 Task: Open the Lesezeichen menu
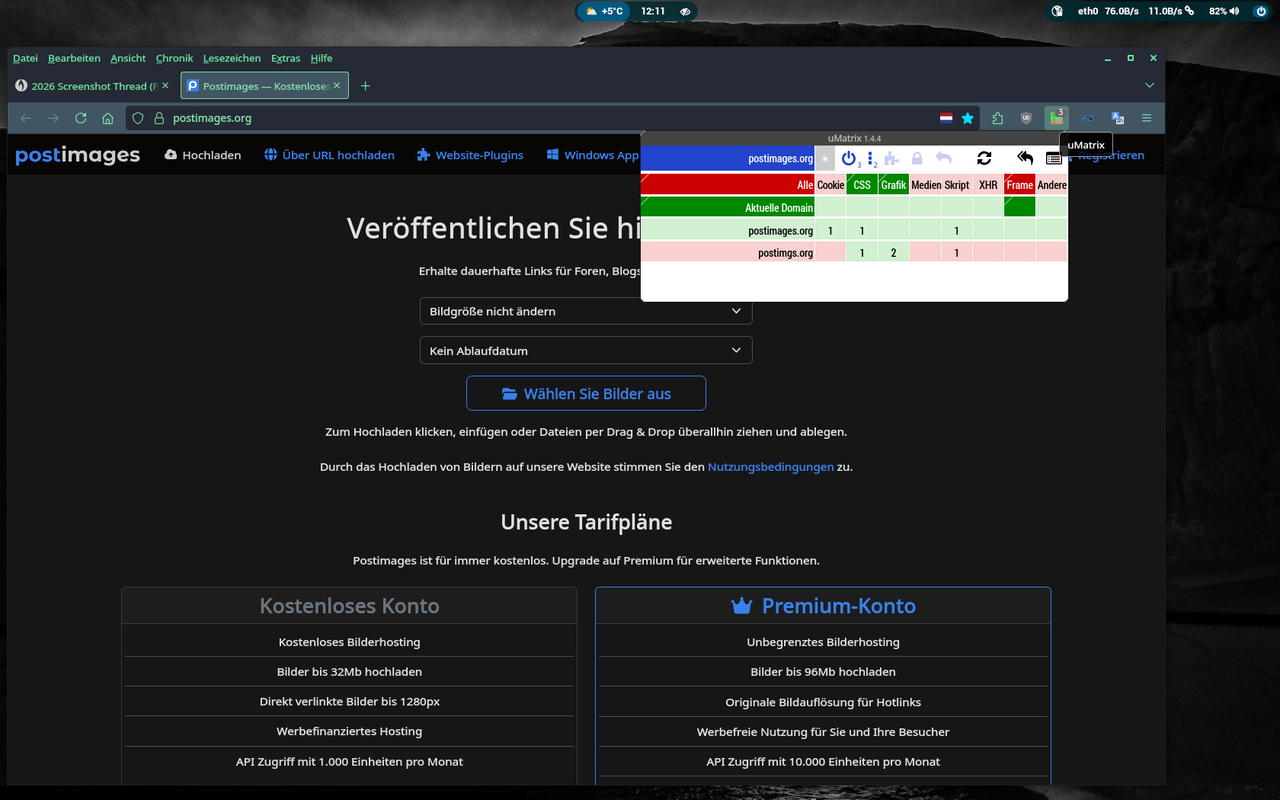point(232,58)
